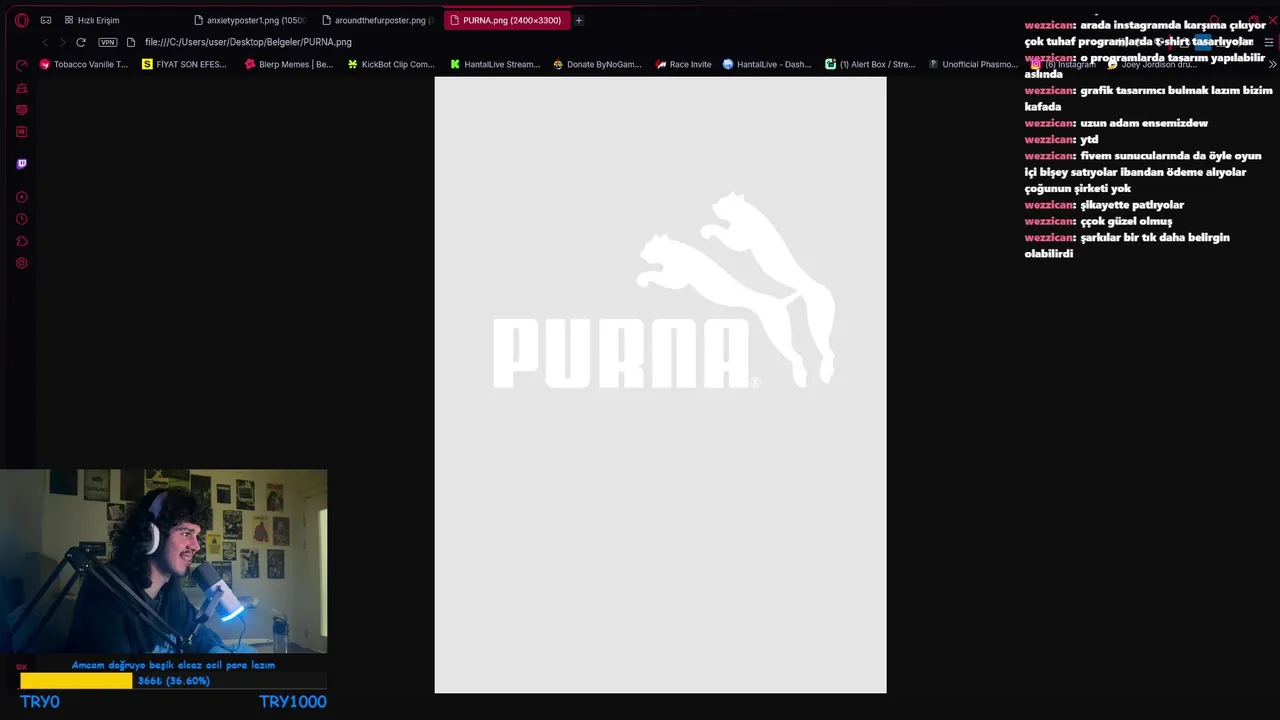Image resolution: width=1280 pixels, height=720 pixels.
Task: Click the 'ççok güzel olmuş' chat message
Action: 1098,221
